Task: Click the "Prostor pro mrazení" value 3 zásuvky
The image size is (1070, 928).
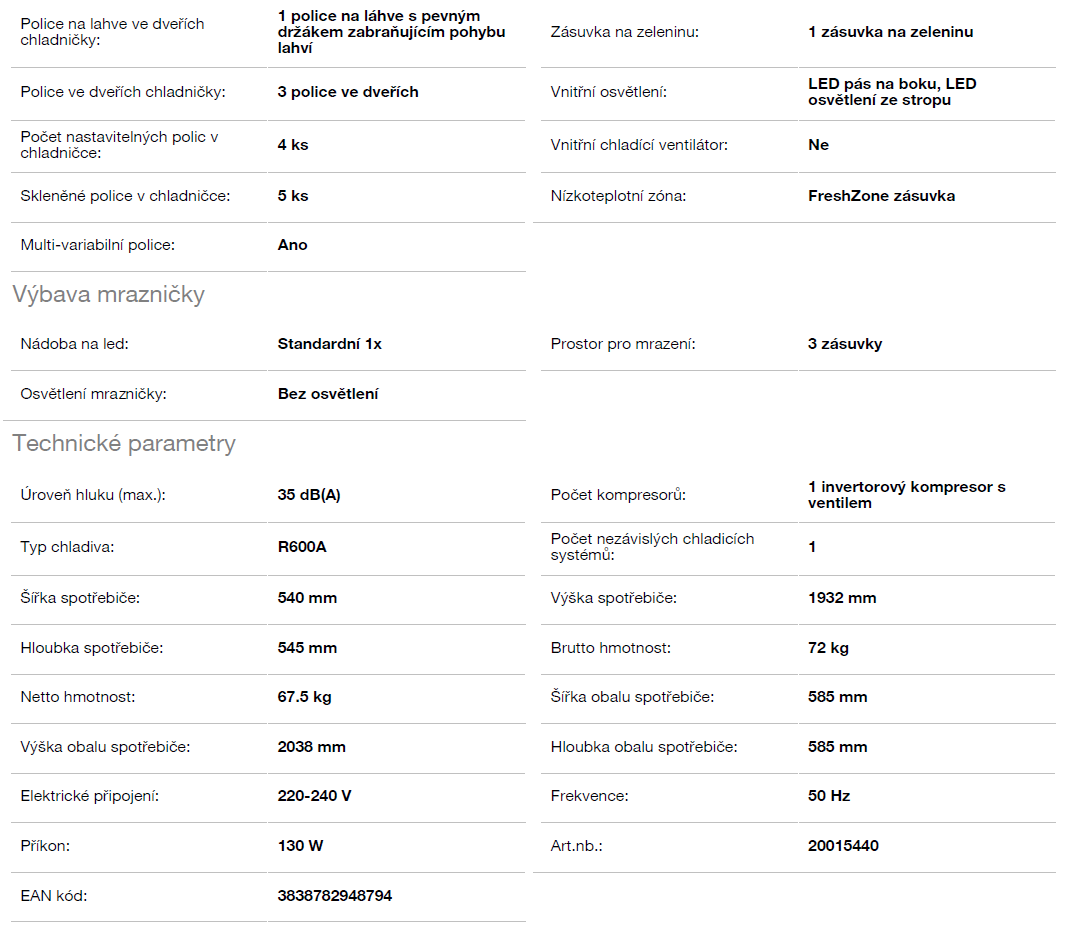Action: pos(845,344)
